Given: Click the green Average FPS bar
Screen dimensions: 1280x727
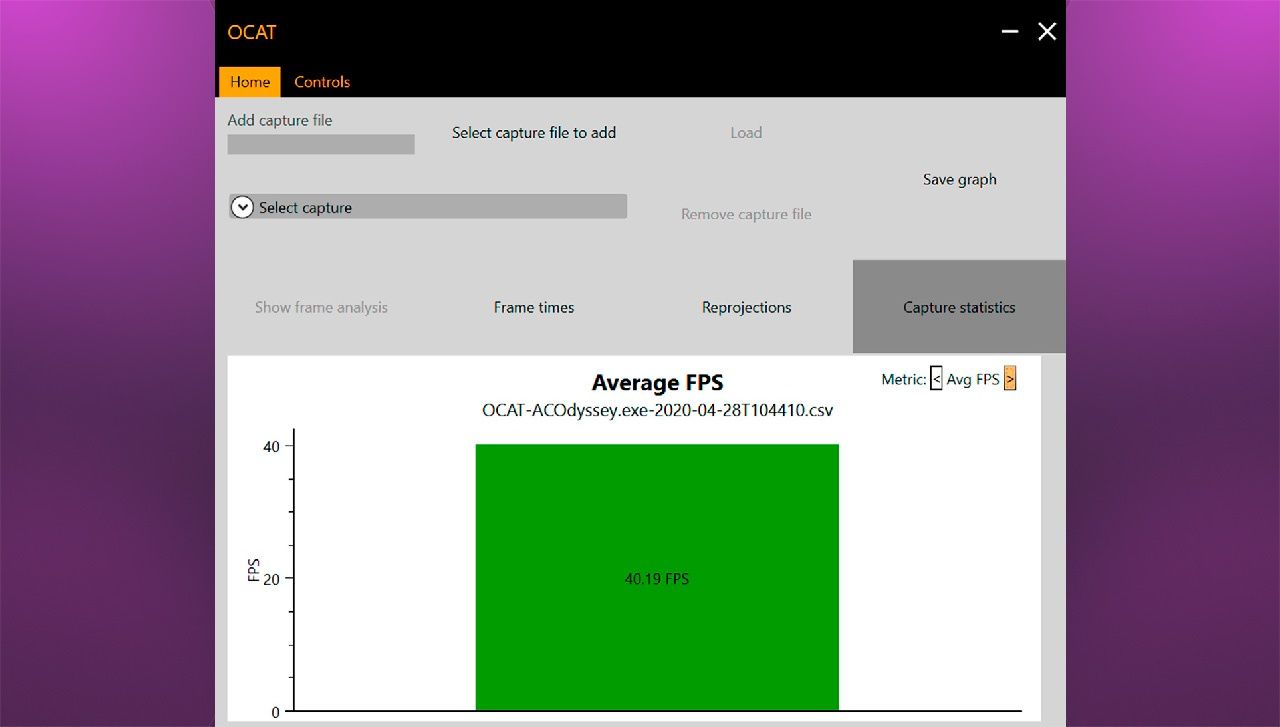Looking at the screenshot, I should tap(657, 500).
